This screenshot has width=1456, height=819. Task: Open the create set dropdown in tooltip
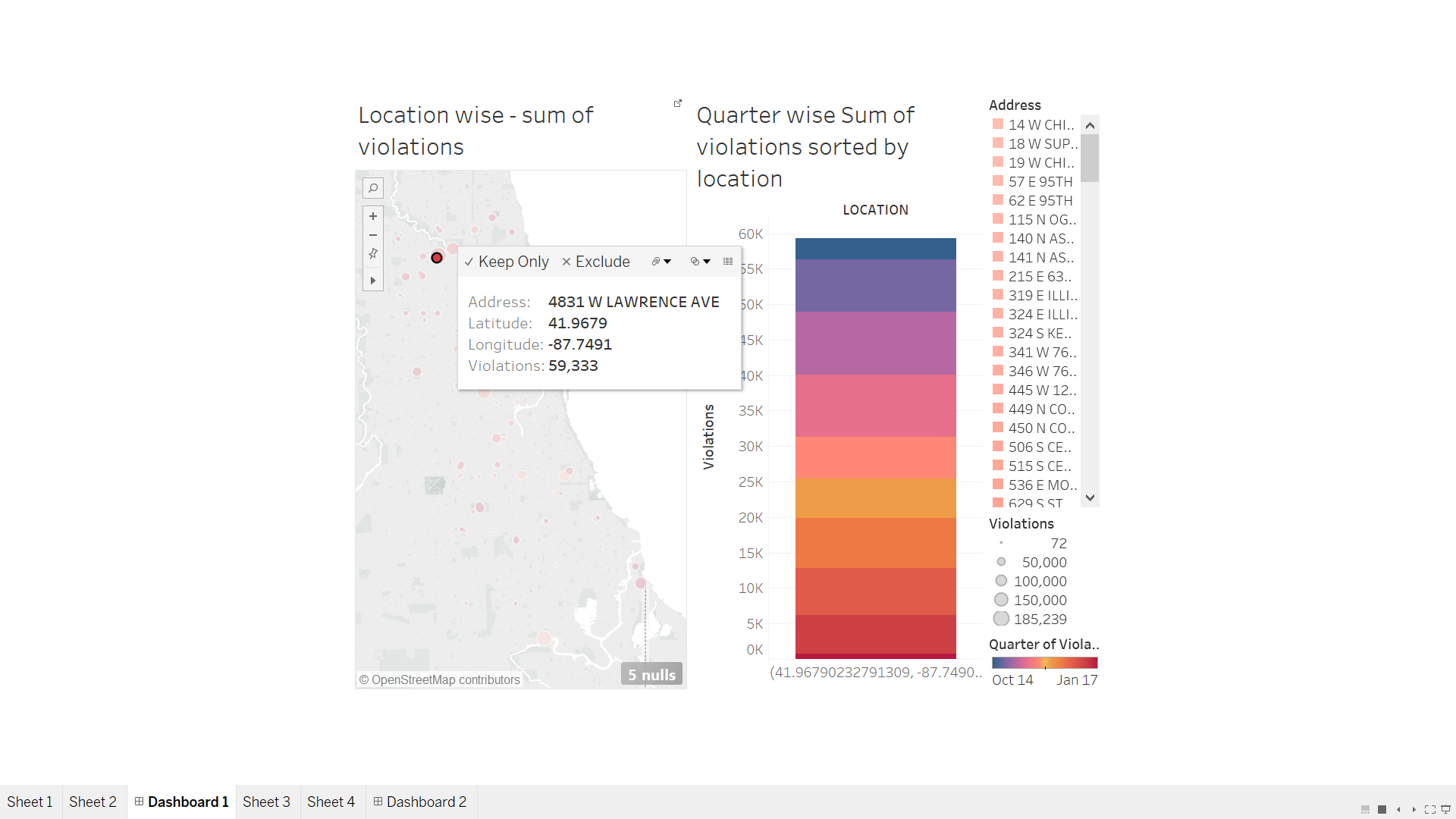(x=698, y=262)
